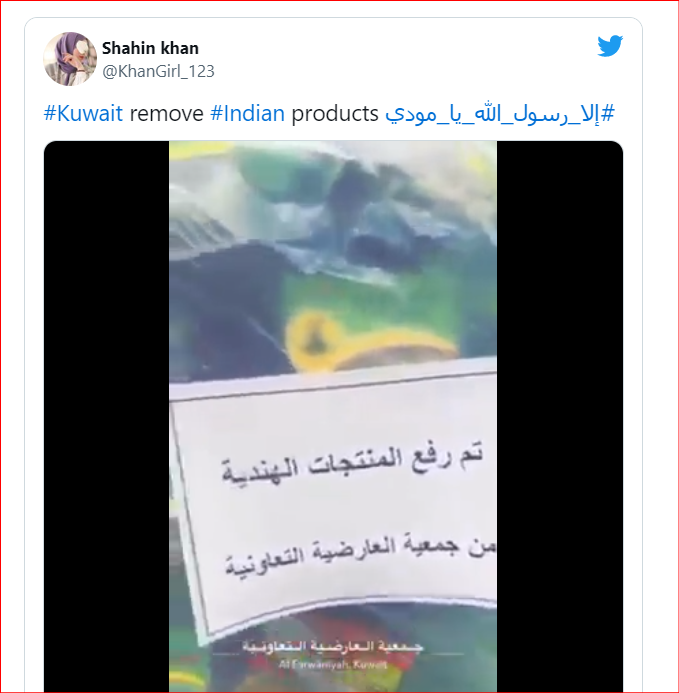Open the Arabic hashtag in the tweet
Viewport: 679px width, 693px height.
pos(500,114)
